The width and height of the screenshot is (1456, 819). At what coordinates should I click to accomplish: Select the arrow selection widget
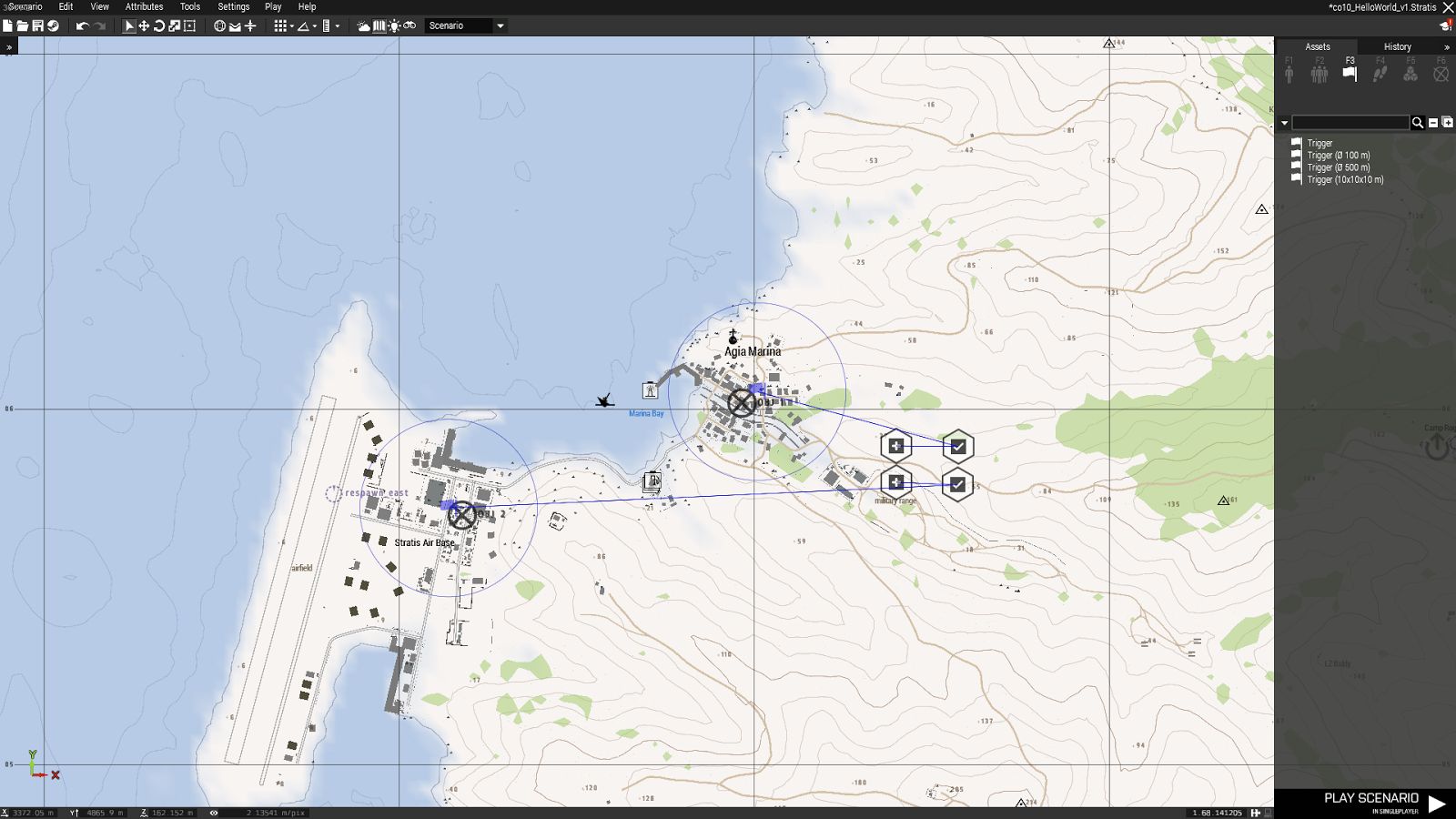[128, 25]
